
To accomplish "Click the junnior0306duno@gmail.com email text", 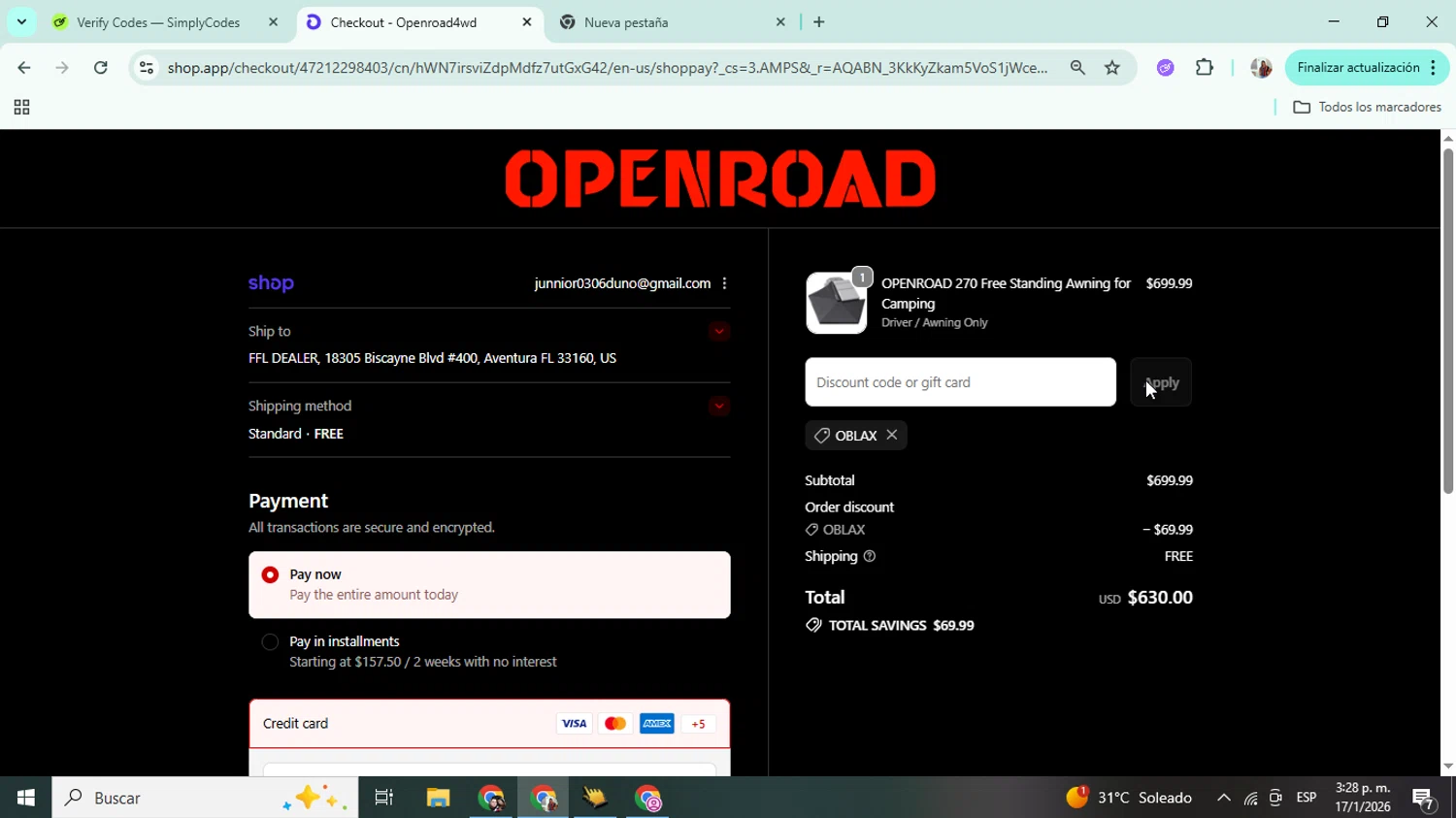I will pos(622,283).
